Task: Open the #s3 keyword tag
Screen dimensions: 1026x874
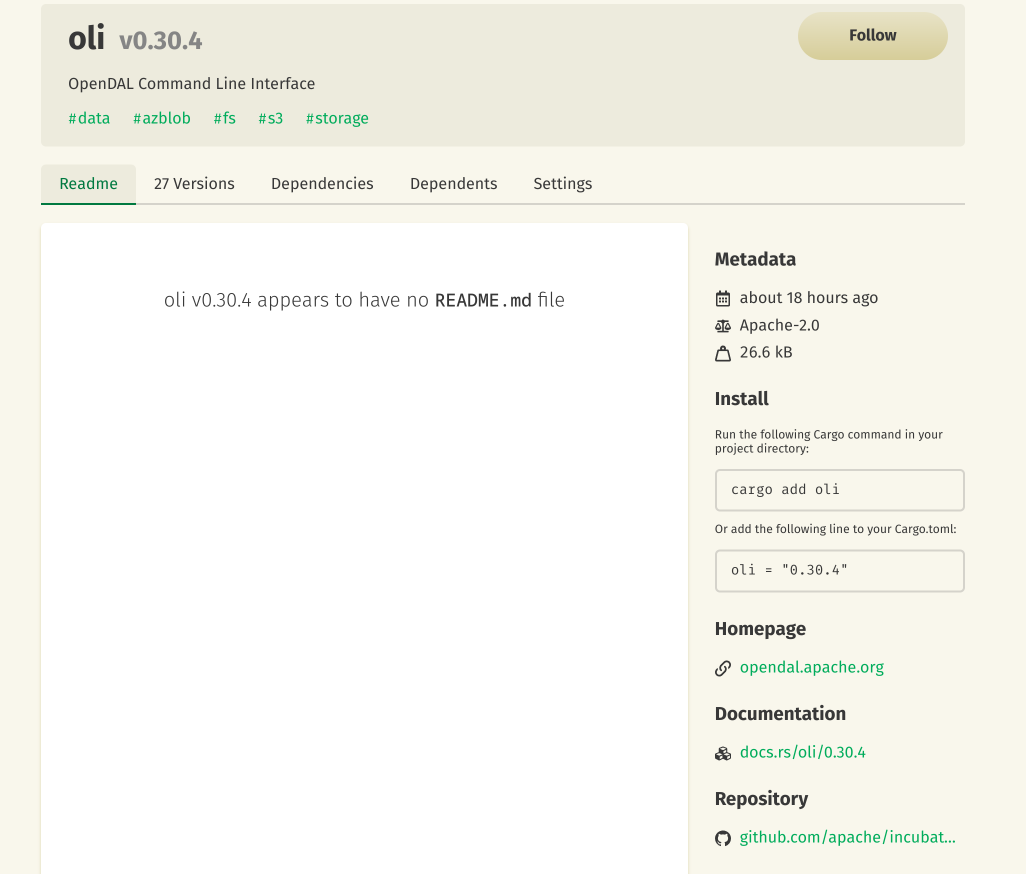Action: [x=270, y=118]
